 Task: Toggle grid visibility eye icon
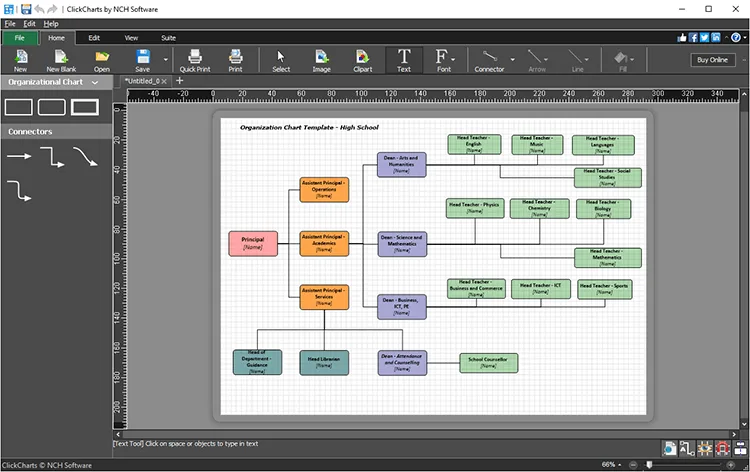[705, 449]
